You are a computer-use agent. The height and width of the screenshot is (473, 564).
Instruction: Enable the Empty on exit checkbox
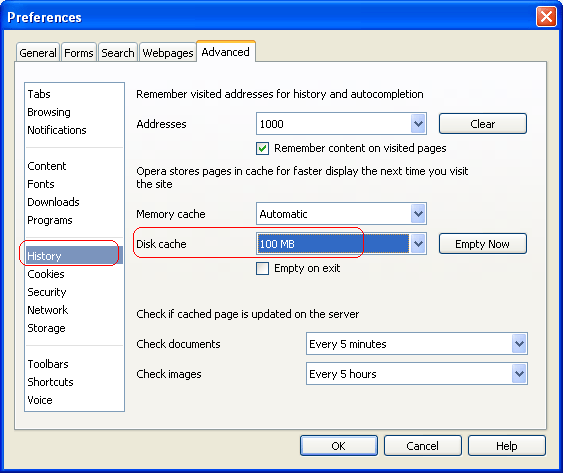pyautogui.click(x=262, y=268)
